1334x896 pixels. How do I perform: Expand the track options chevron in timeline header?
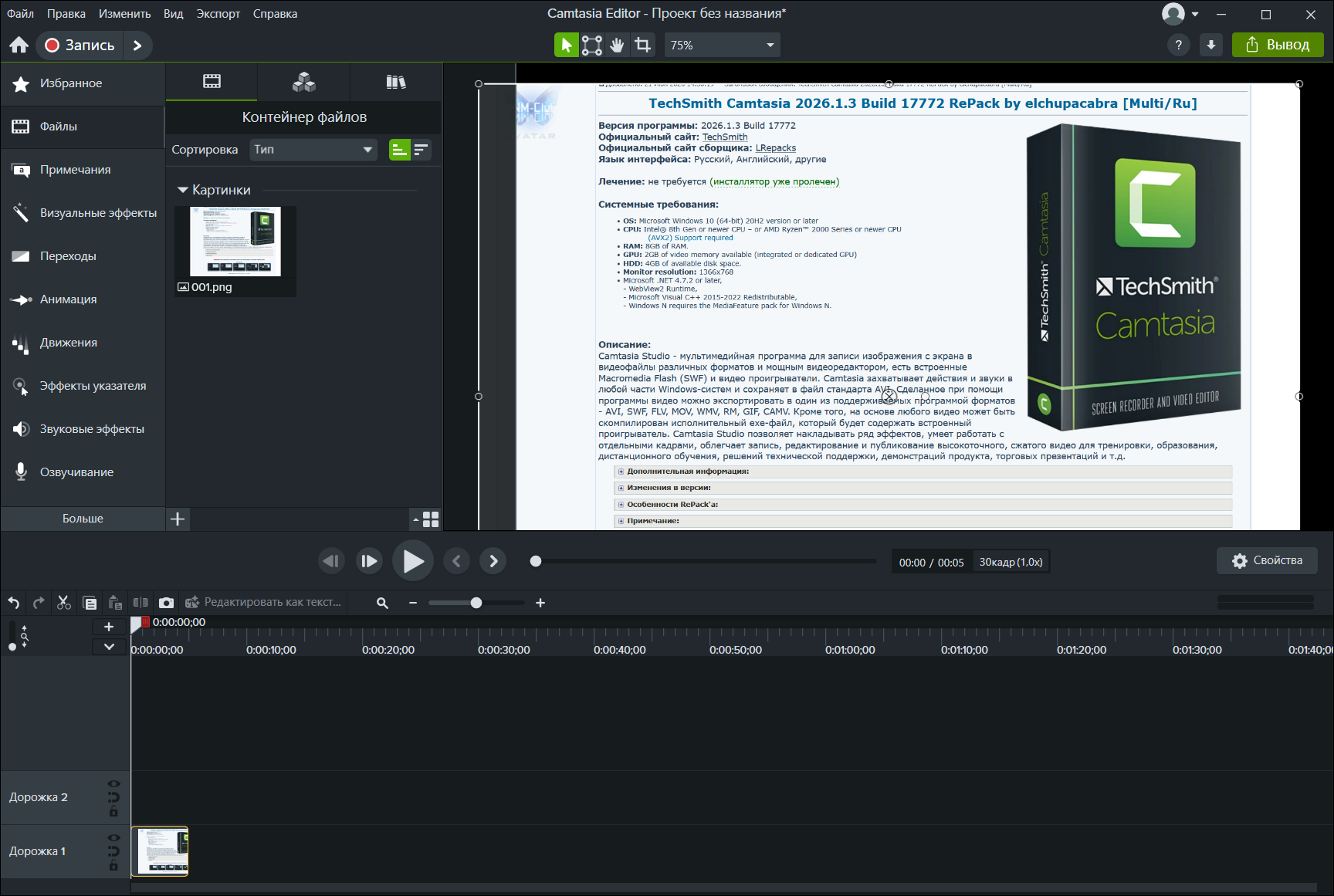coord(109,647)
